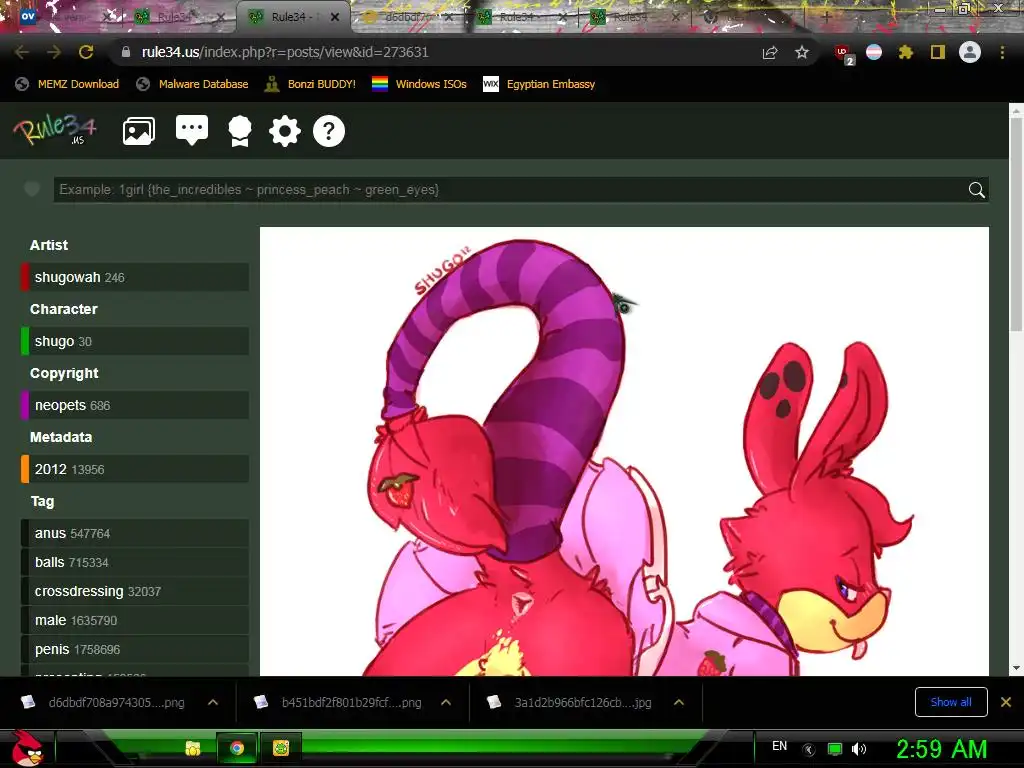Focus the tag search input field
This screenshot has height=768, width=1024.
[x=509, y=190]
